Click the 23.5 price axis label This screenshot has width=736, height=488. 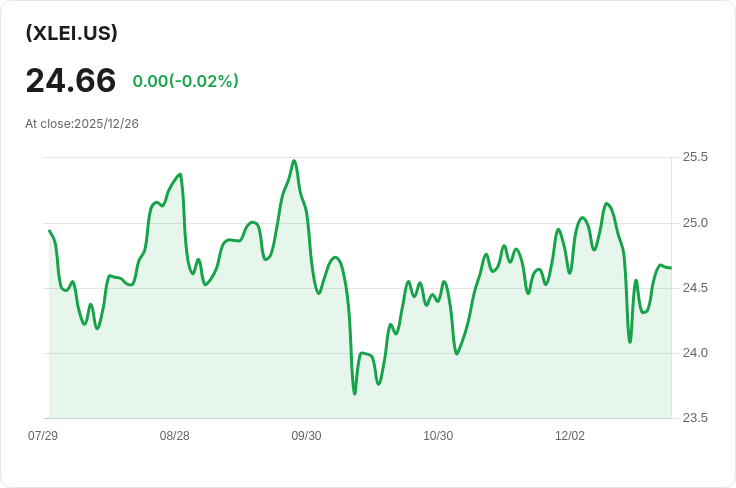pyautogui.click(x=695, y=418)
